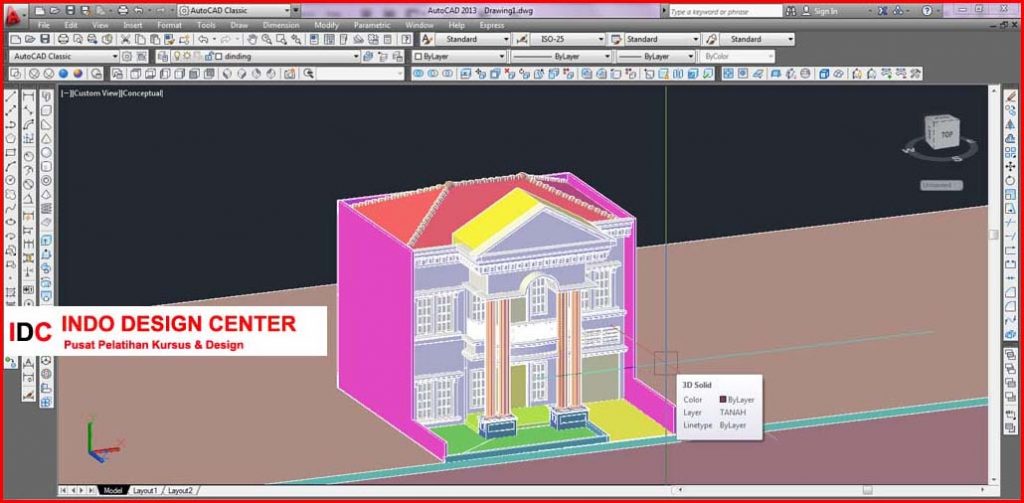Click Make Object's Layer Current icon

(369, 57)
